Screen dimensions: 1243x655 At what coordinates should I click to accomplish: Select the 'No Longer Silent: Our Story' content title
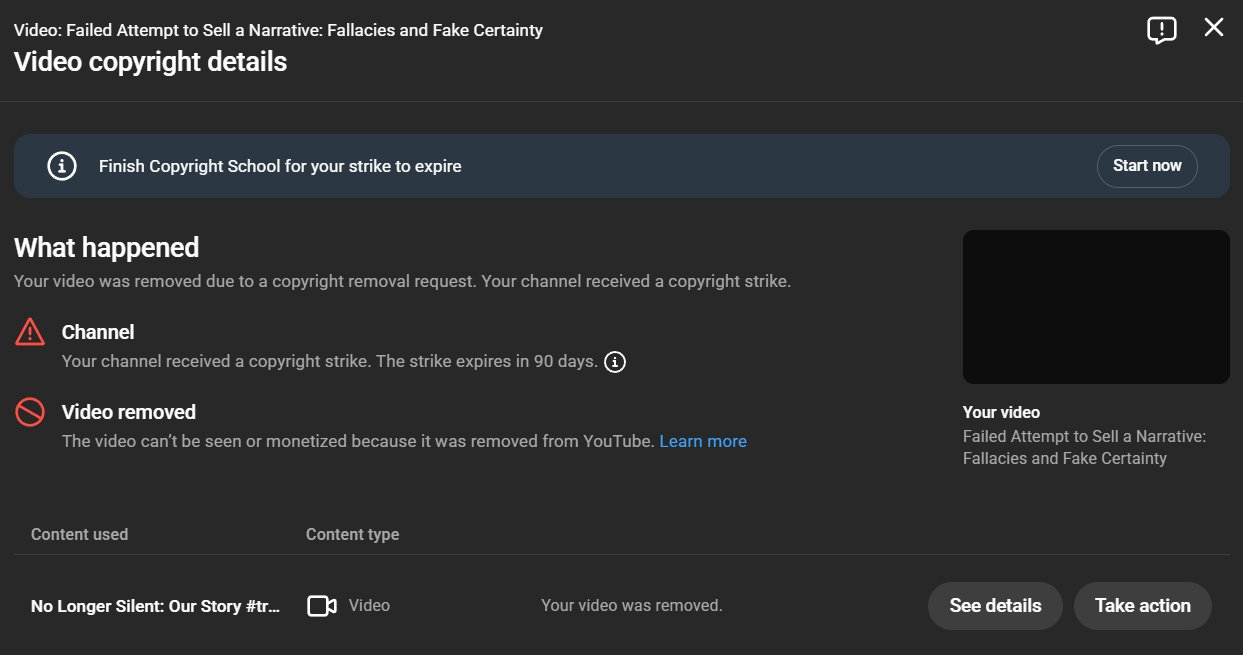pyautogui.click(x=155, y=606)
